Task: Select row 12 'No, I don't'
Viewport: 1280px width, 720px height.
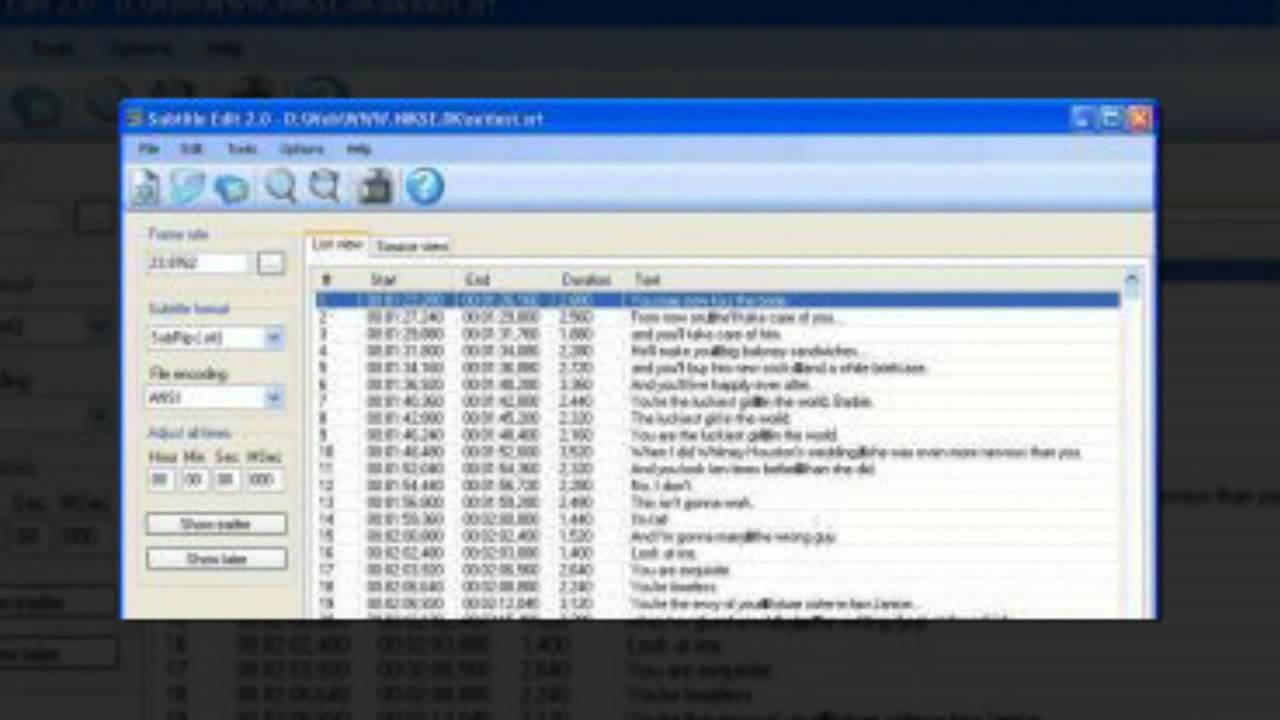Action: coord(717,485)
